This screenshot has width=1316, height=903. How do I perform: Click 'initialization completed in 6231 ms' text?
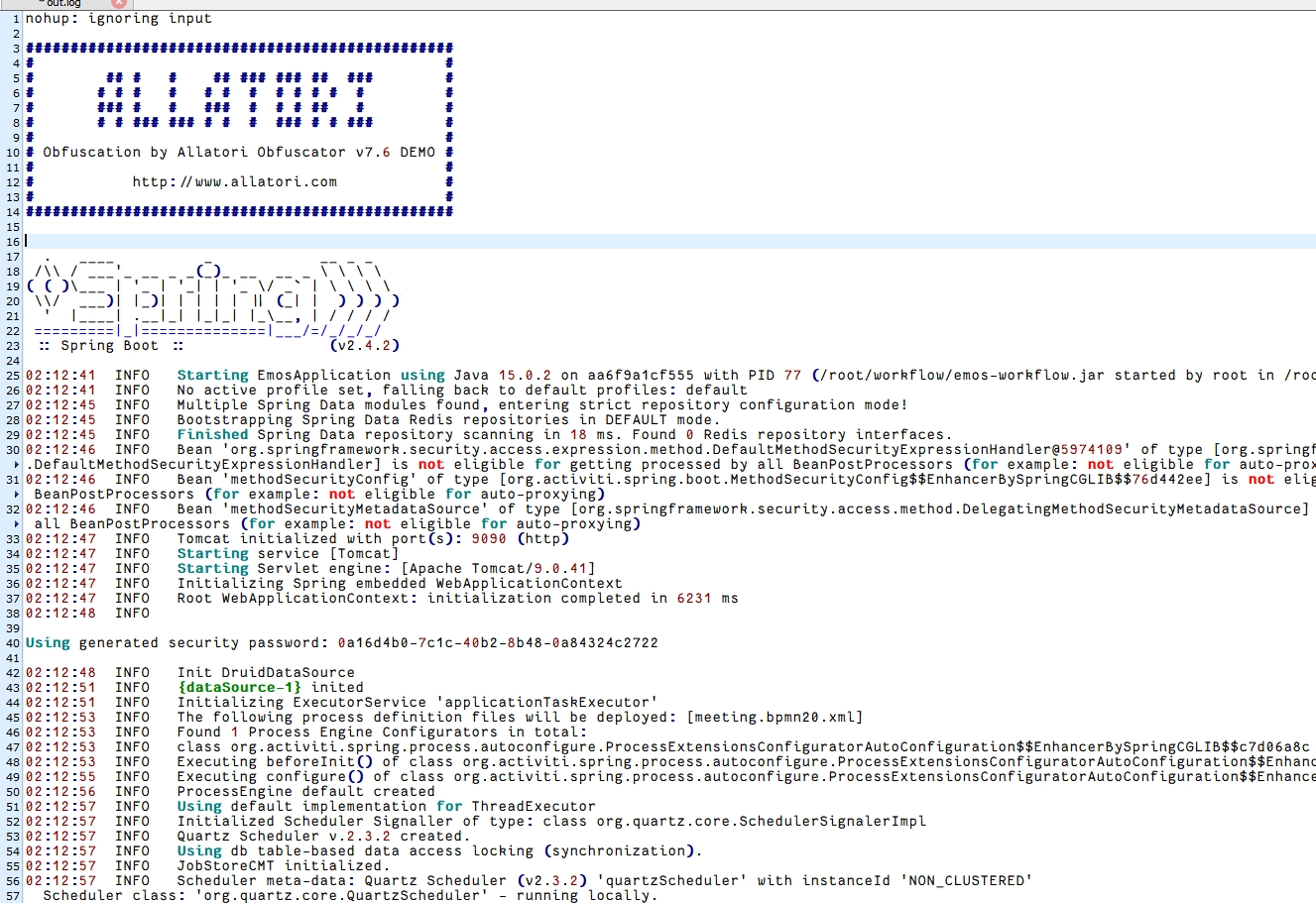pyautogui.click(x=583, y=598)
